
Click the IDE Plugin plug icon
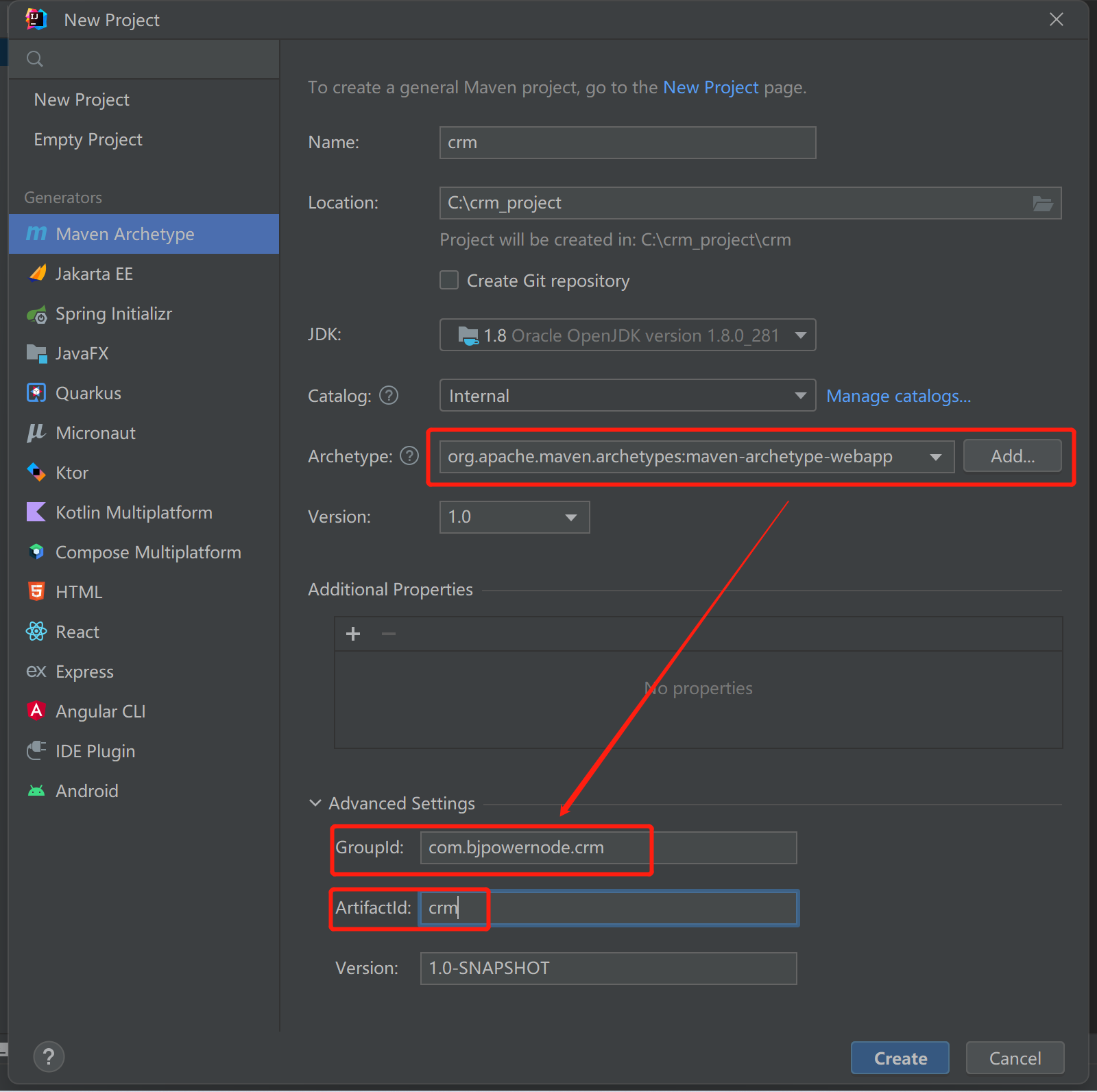[36, 750]
